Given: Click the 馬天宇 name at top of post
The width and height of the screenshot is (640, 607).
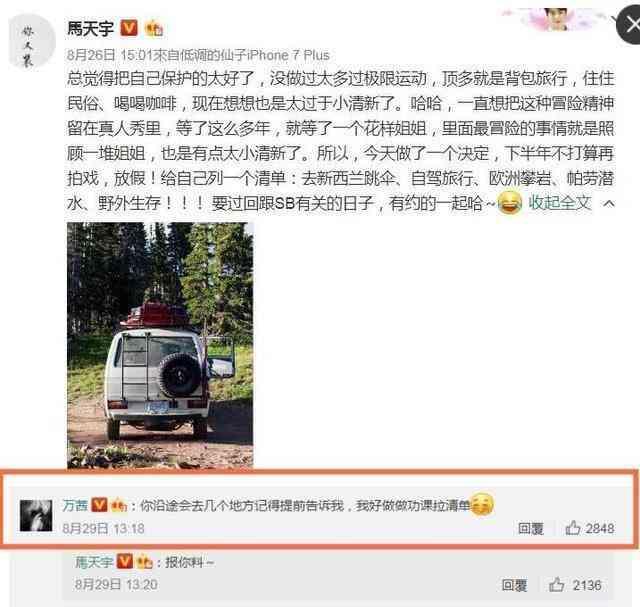Looking at the screenshot, I should point(91,29).
